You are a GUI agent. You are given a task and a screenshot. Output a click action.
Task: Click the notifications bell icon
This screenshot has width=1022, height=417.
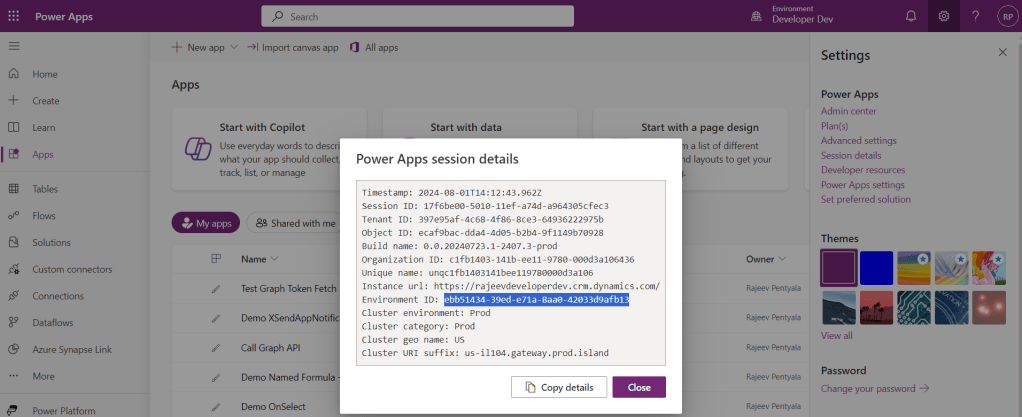pos(910,16)
